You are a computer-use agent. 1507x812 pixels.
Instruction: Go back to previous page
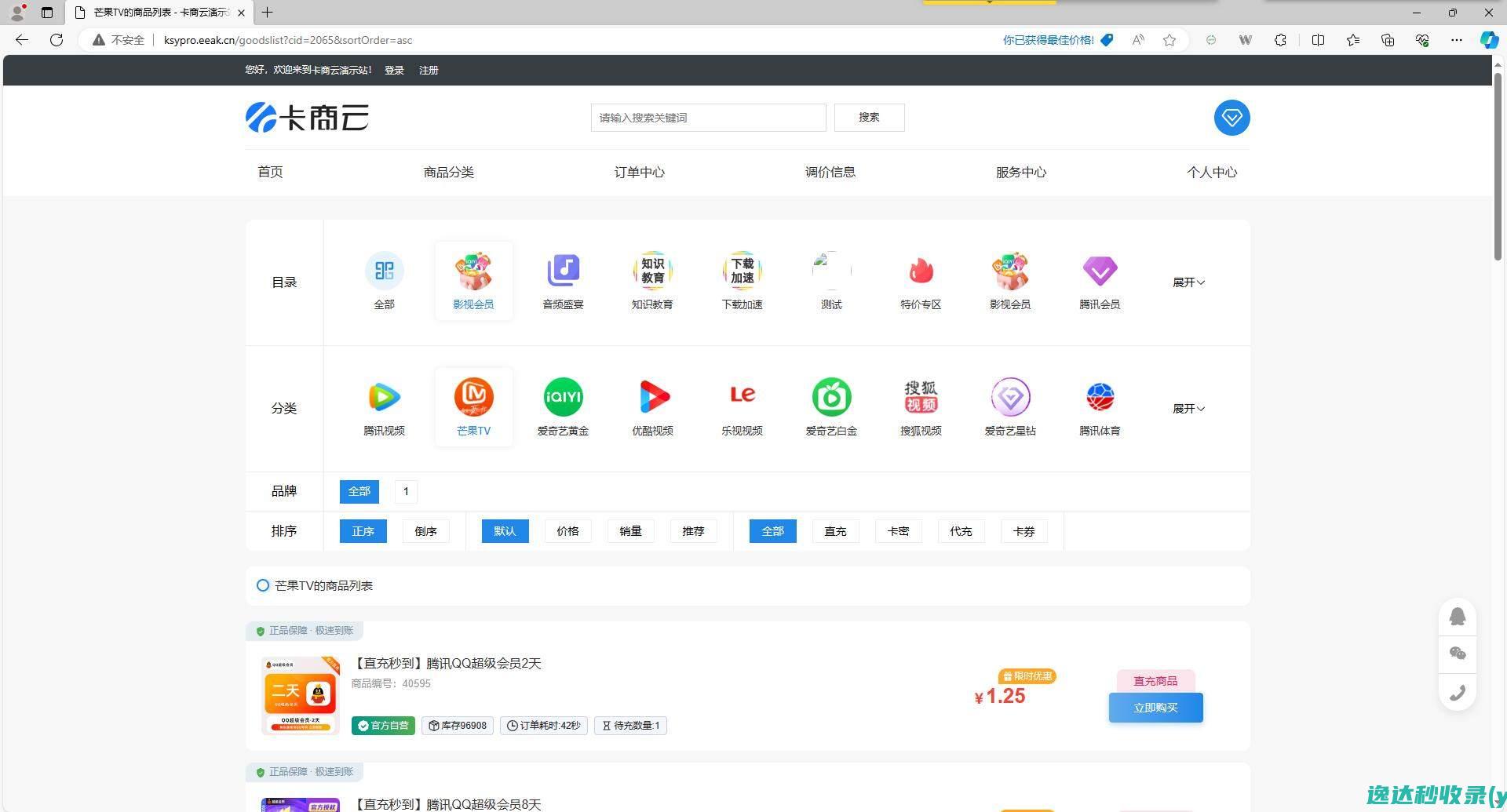22,40
